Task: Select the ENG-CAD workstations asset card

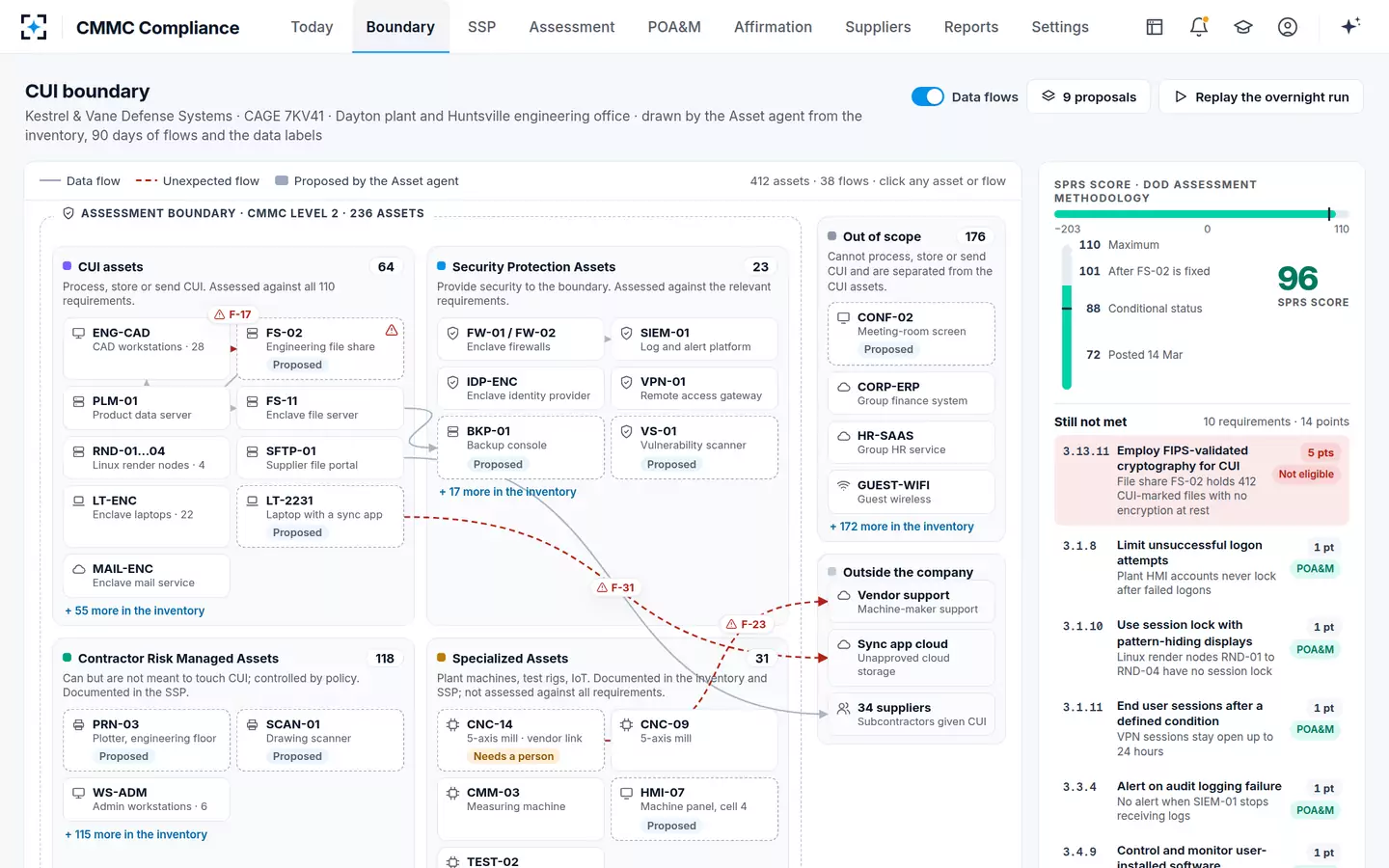Action: click(147, 348)
